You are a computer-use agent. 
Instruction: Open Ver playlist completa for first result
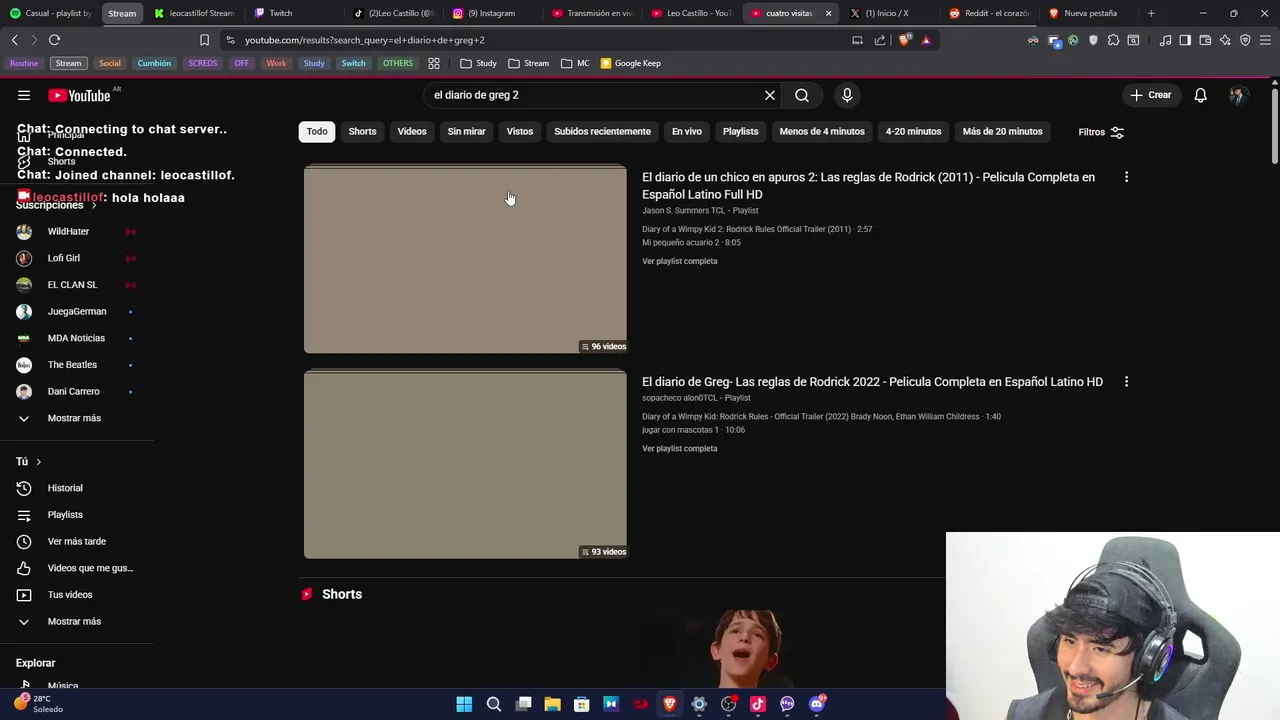click(680, 261)
